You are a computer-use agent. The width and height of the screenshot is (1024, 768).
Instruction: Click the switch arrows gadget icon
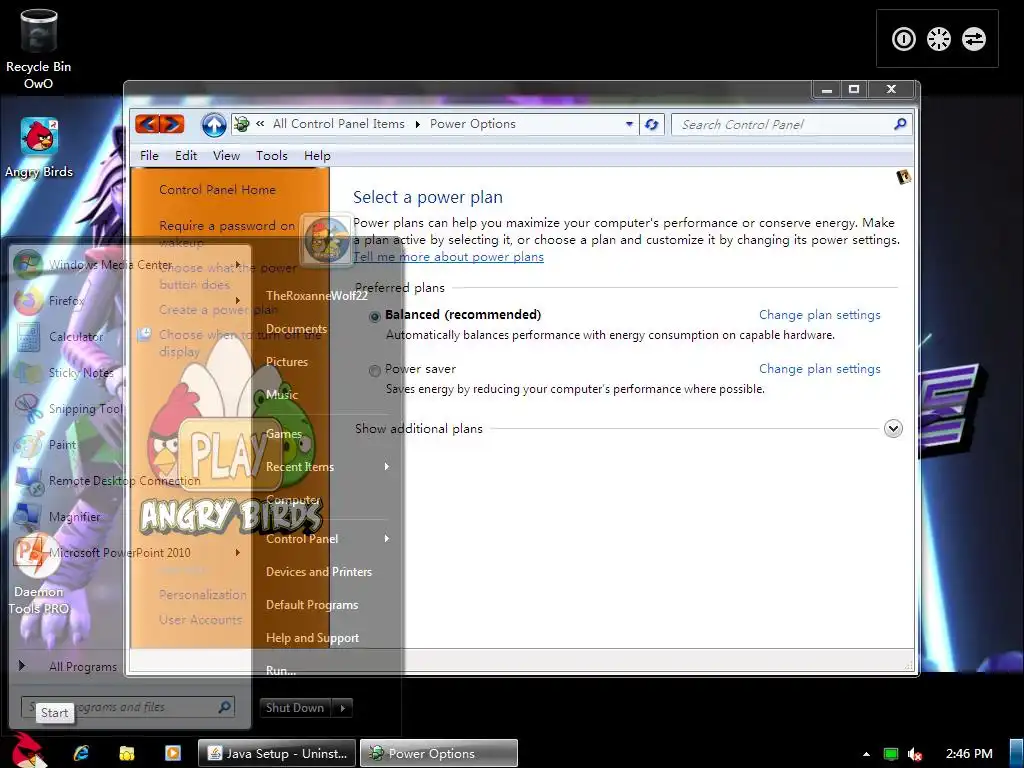(973, 39)
